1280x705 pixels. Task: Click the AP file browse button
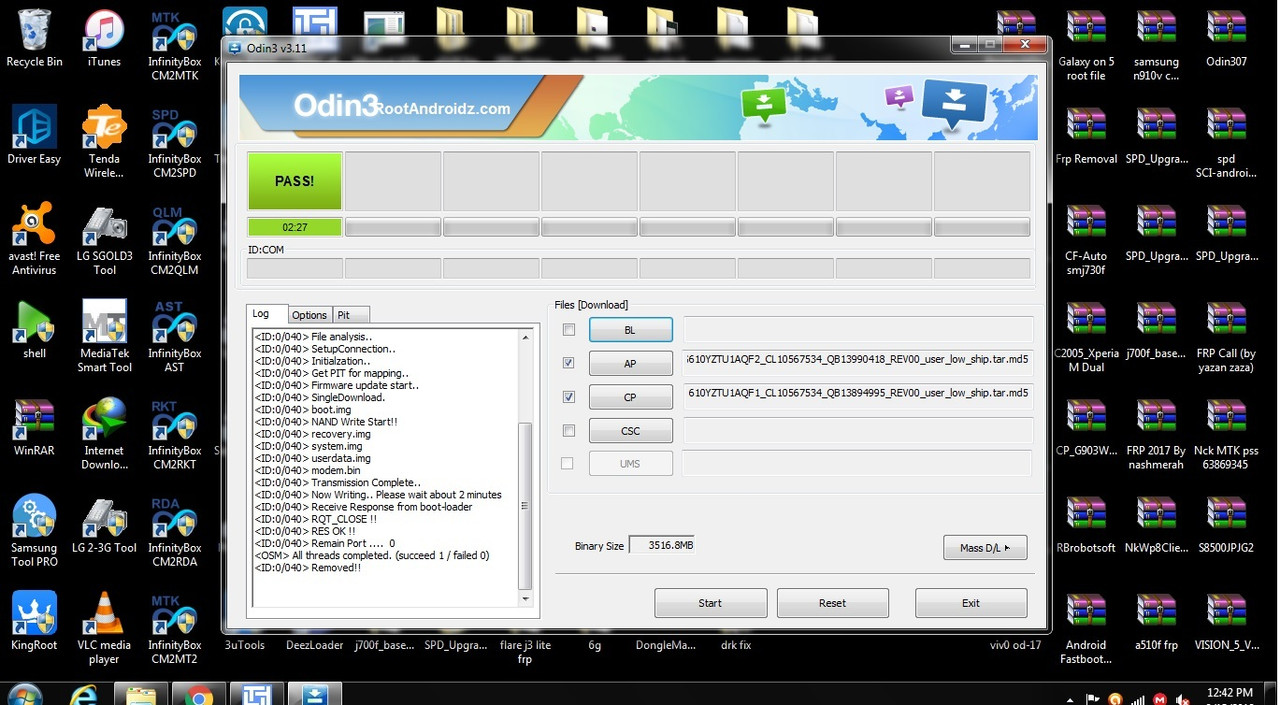(x=630, y=363)
